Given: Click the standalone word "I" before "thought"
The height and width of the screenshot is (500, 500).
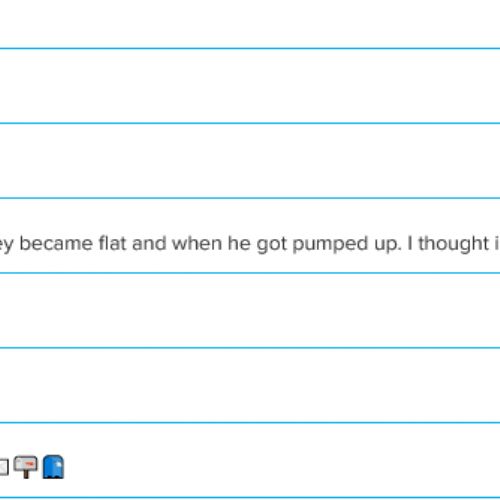Looking at the screenshot, I should [x=410, y=243].
